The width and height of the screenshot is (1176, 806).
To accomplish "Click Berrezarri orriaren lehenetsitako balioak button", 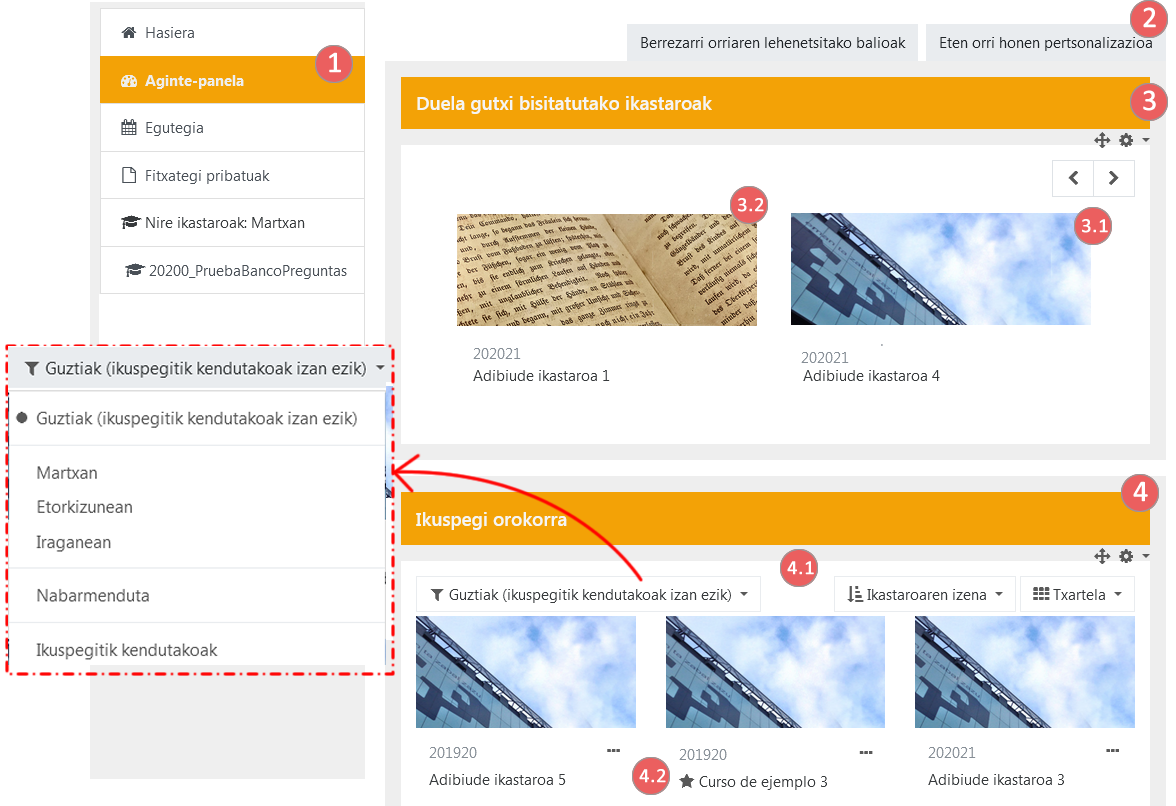I will point(772,43).
